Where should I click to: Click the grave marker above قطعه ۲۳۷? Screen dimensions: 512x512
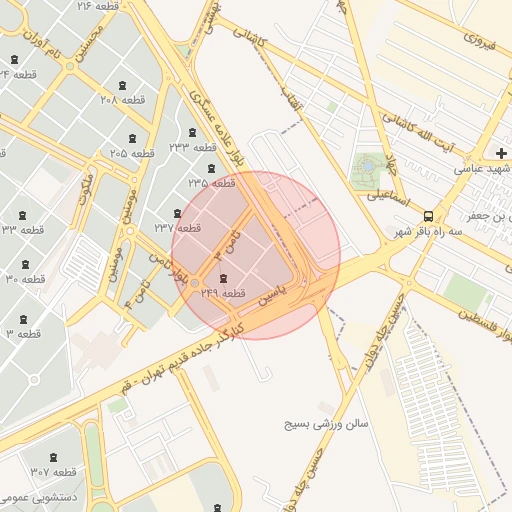[177, 213]
